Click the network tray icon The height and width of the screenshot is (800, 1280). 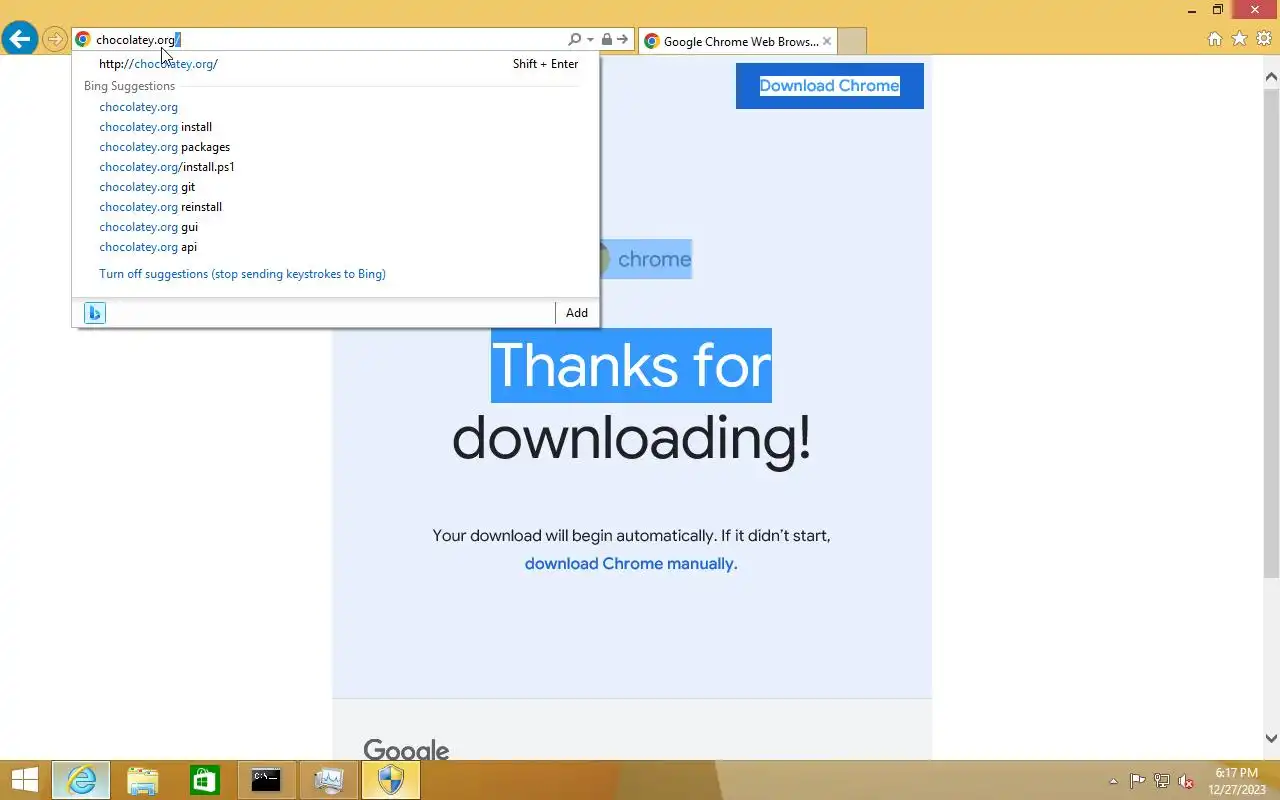1162,781
